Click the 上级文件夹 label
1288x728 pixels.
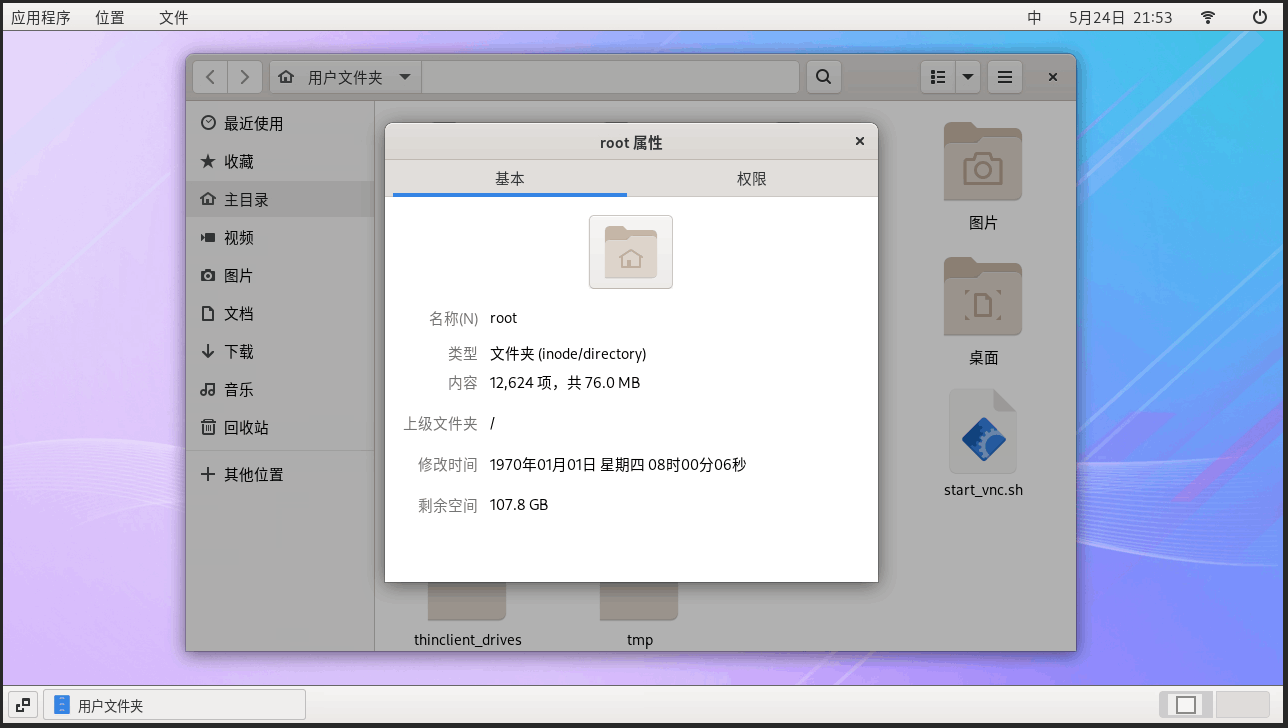(440, 424)
